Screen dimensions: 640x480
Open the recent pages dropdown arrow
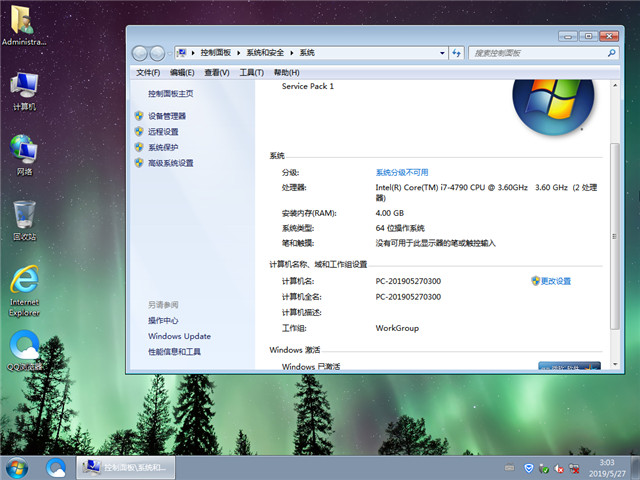[169, 53]
